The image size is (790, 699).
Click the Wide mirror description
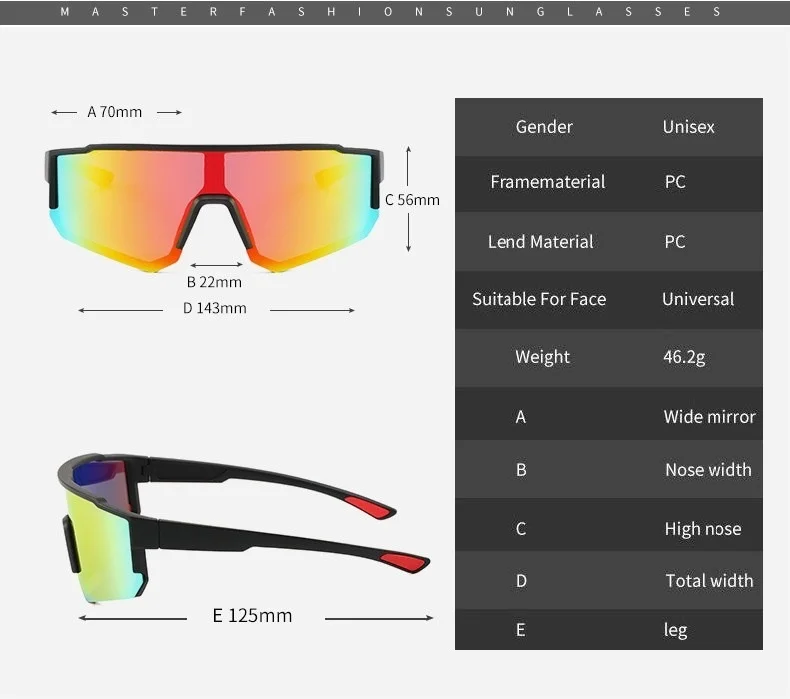[x=709, y=417]
